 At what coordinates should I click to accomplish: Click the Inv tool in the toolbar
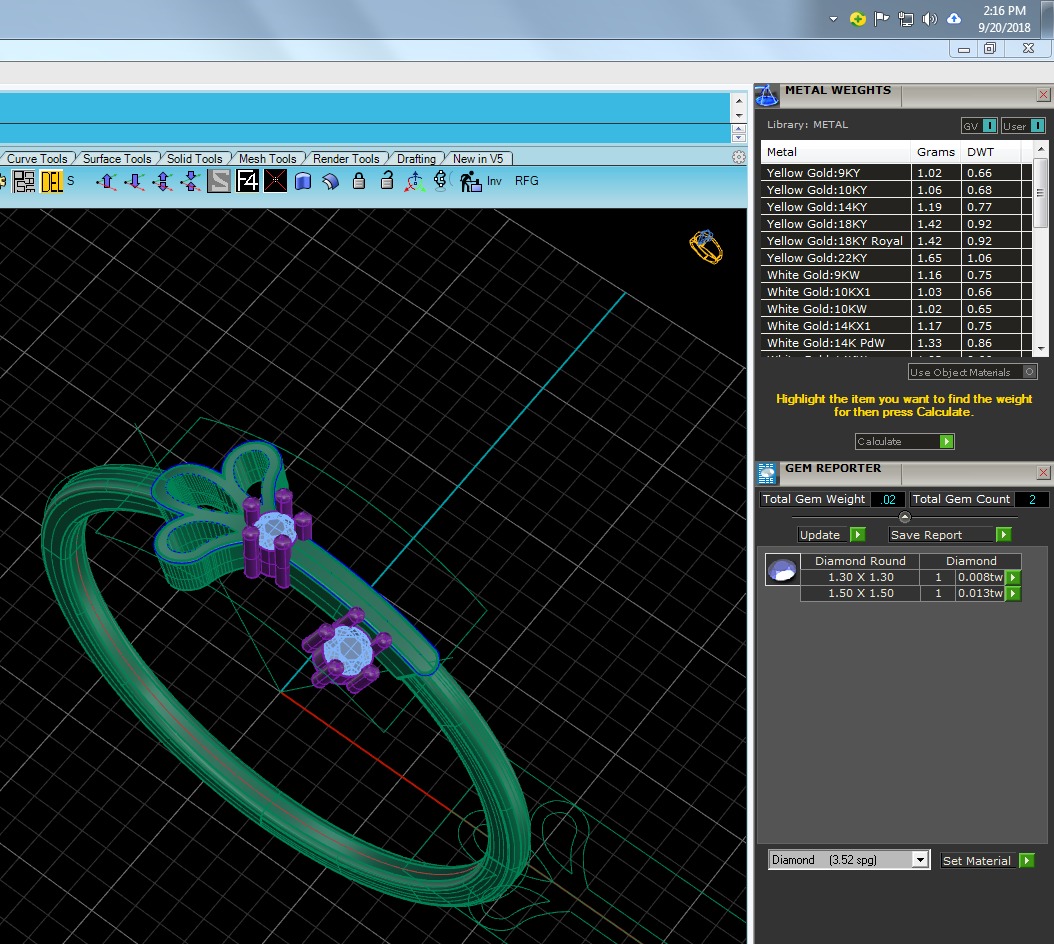click(x=494, y=181)
